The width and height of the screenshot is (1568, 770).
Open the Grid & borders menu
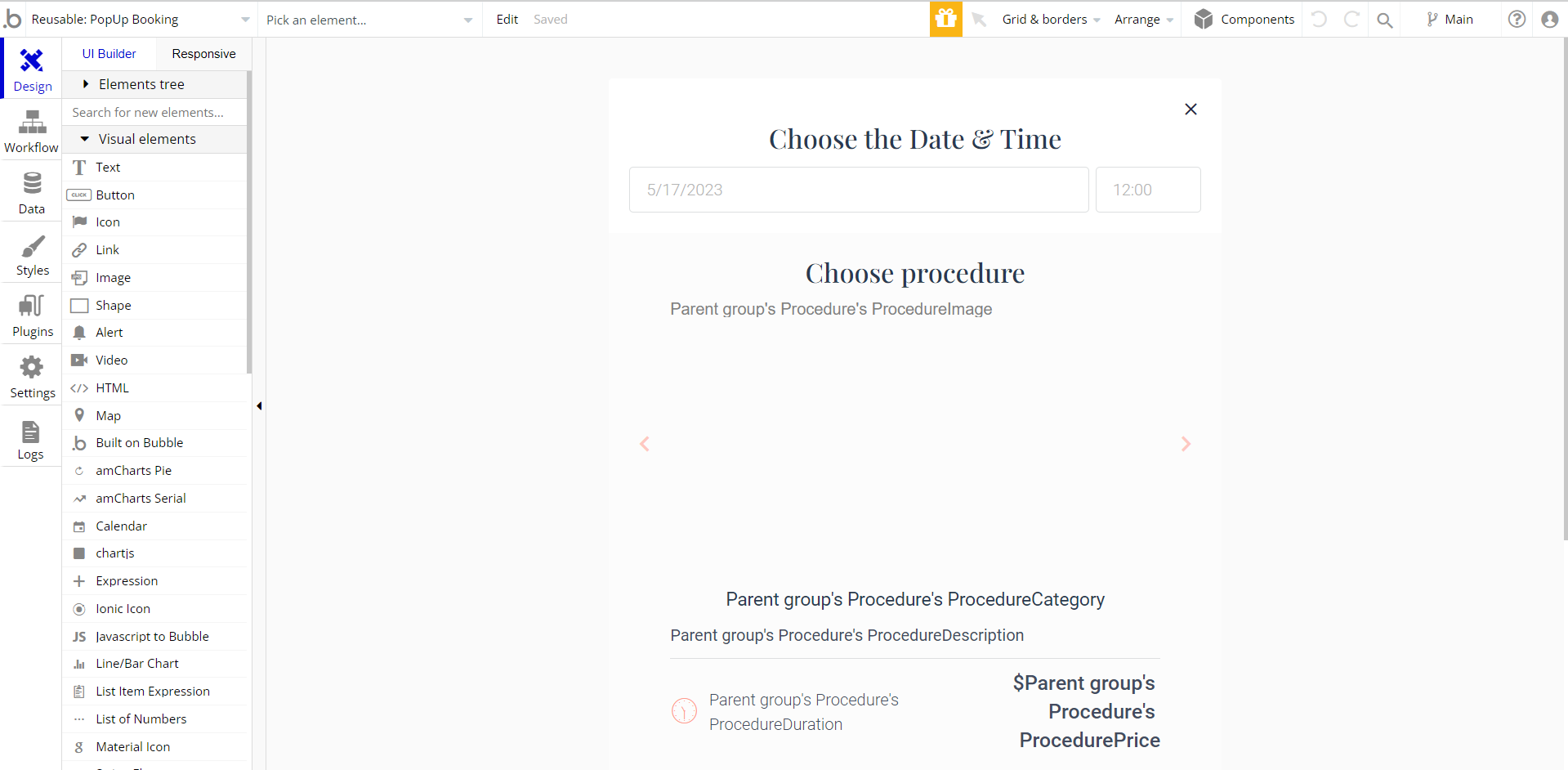1051,20
